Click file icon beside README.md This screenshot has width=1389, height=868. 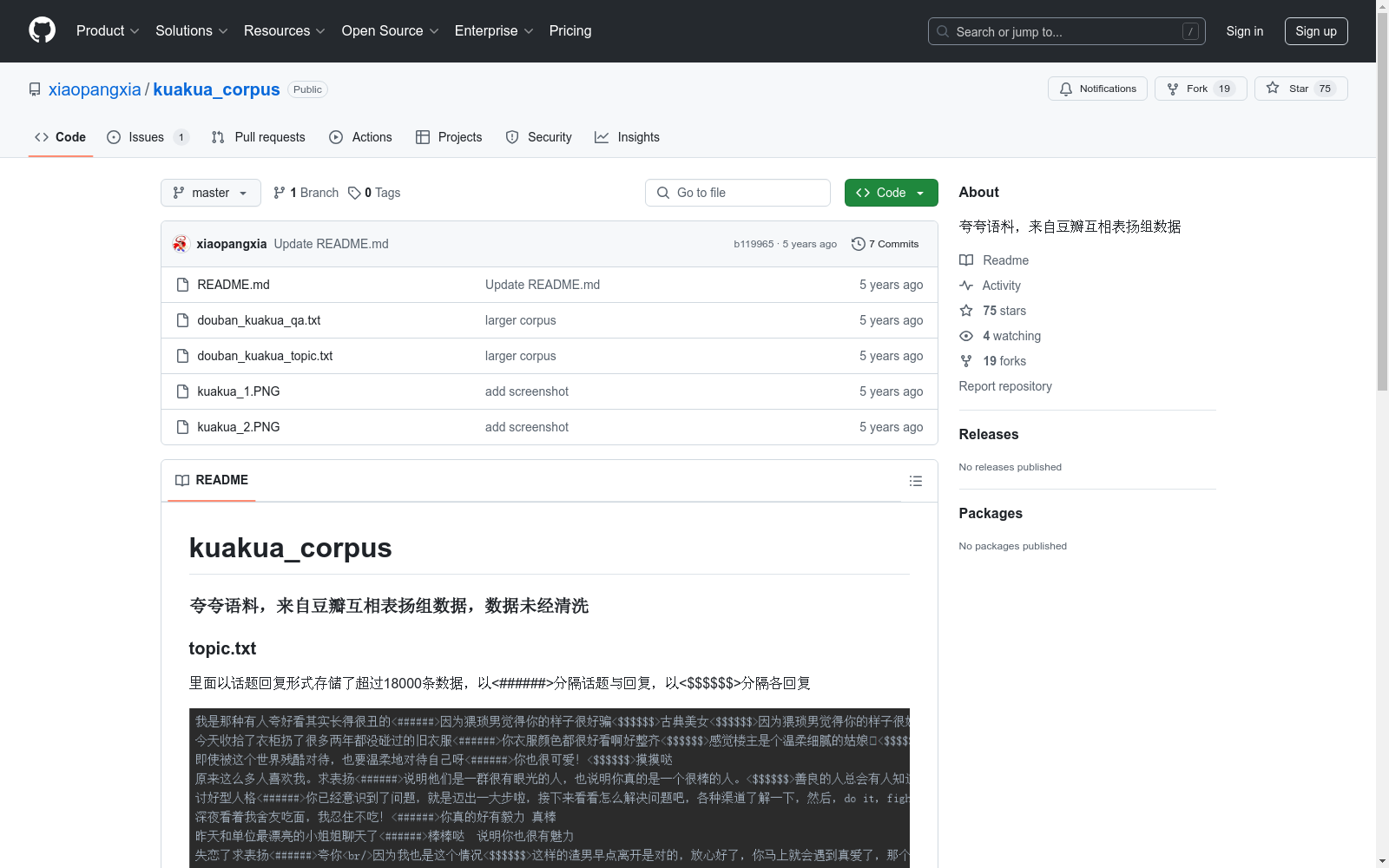(182, 285)
